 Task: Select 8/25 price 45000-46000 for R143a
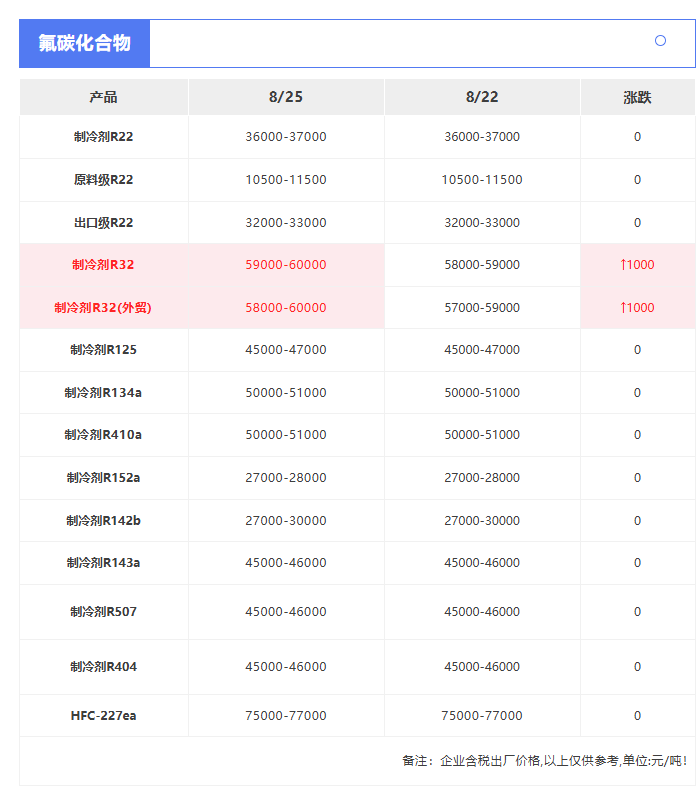coord(286,562)
